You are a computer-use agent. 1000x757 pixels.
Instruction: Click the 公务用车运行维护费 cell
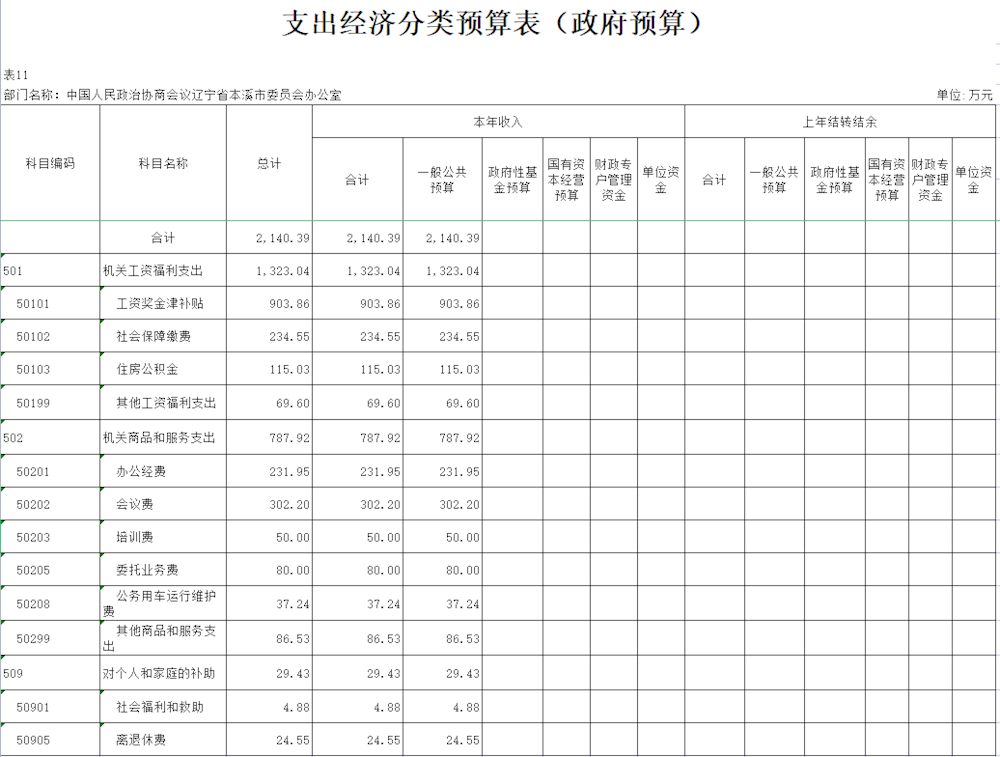coord(163,603)
